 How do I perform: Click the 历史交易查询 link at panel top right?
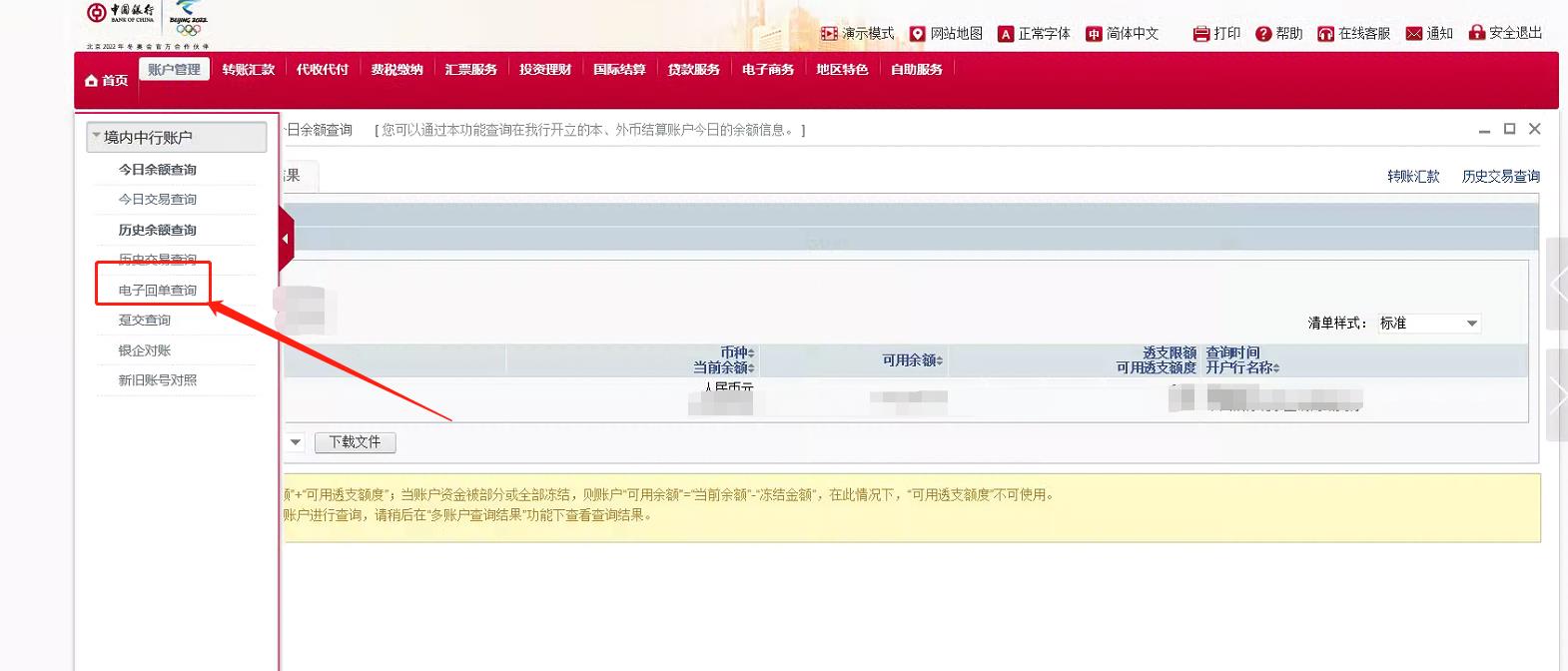pos(1500,177)
